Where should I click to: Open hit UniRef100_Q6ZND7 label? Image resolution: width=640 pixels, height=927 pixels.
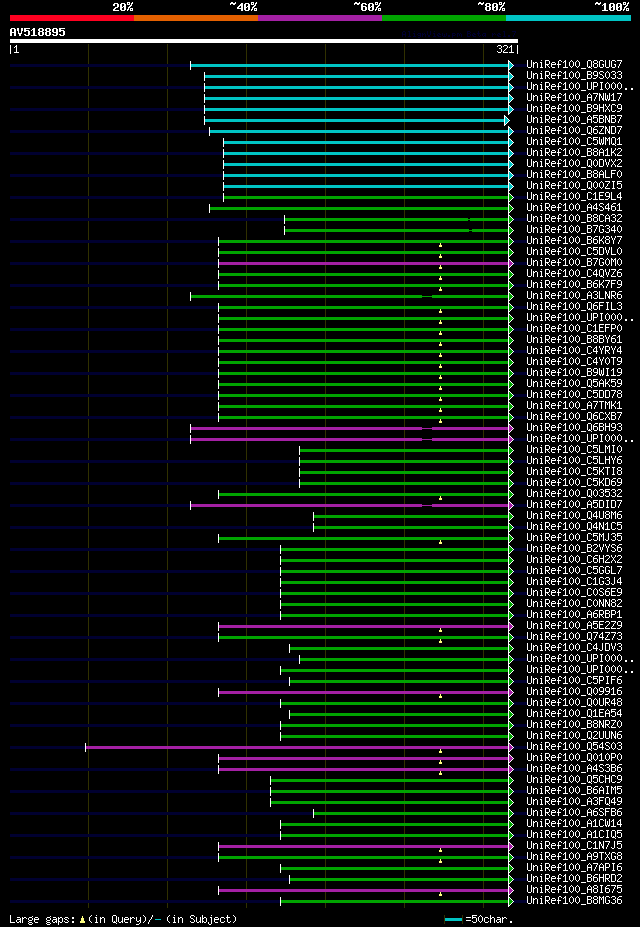tap(574, 131)
